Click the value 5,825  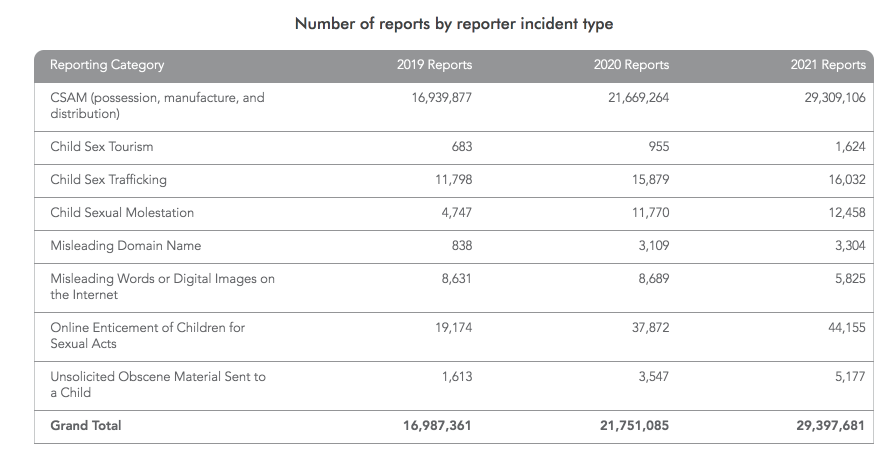(850, 279)
